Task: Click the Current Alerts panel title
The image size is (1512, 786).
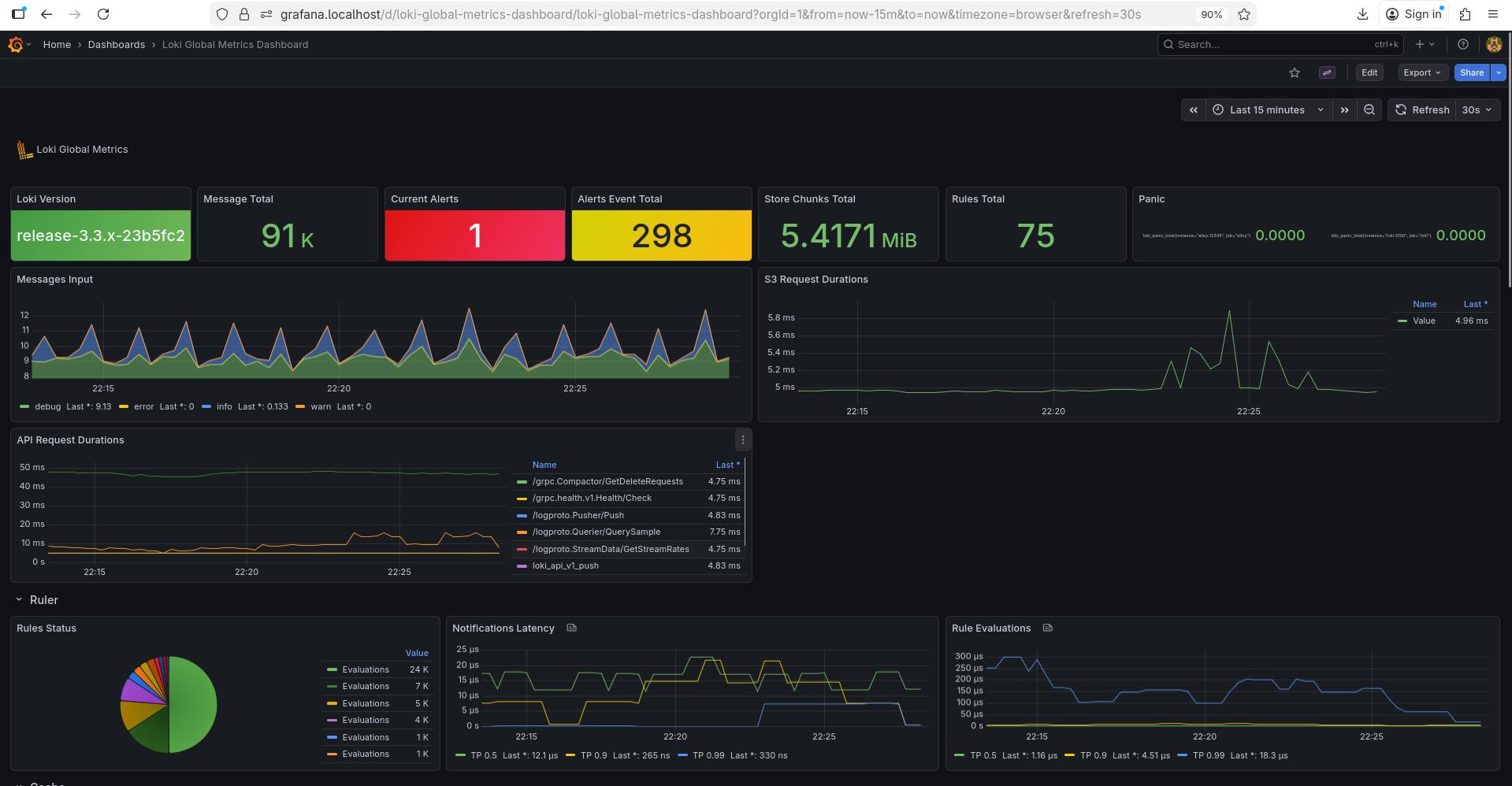Action: (424, 199)
